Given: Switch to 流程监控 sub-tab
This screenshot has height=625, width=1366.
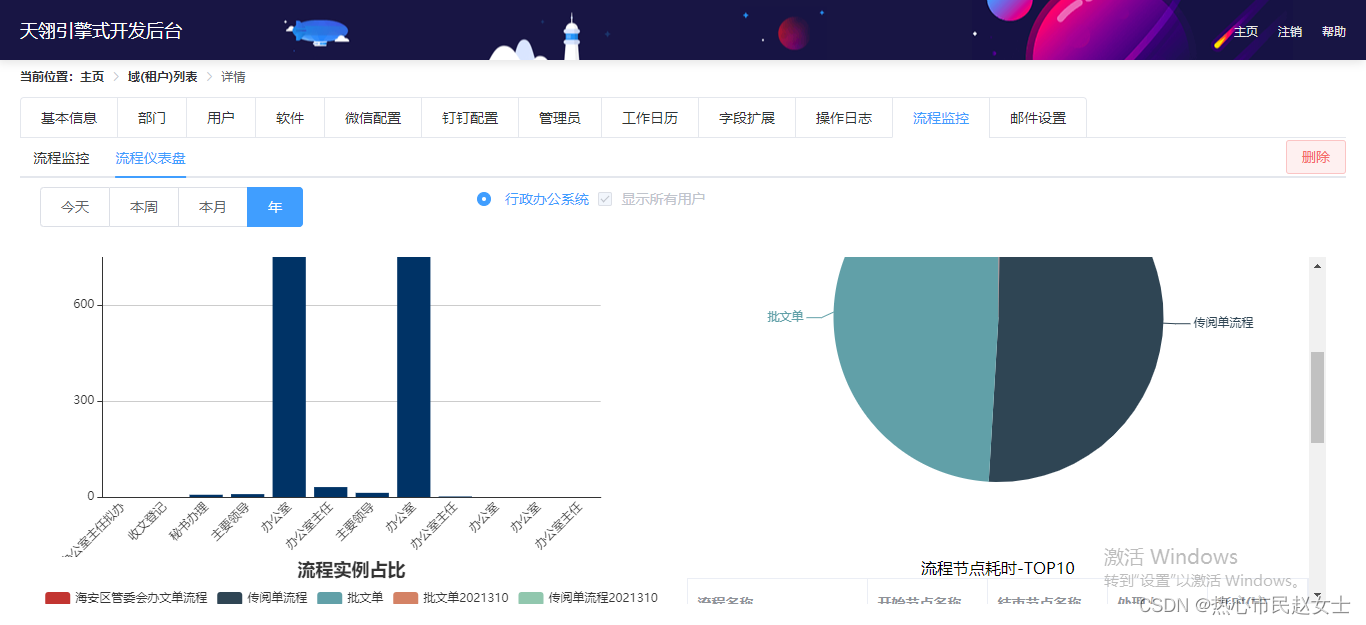Looking at the screenshot, I should 61,158.
